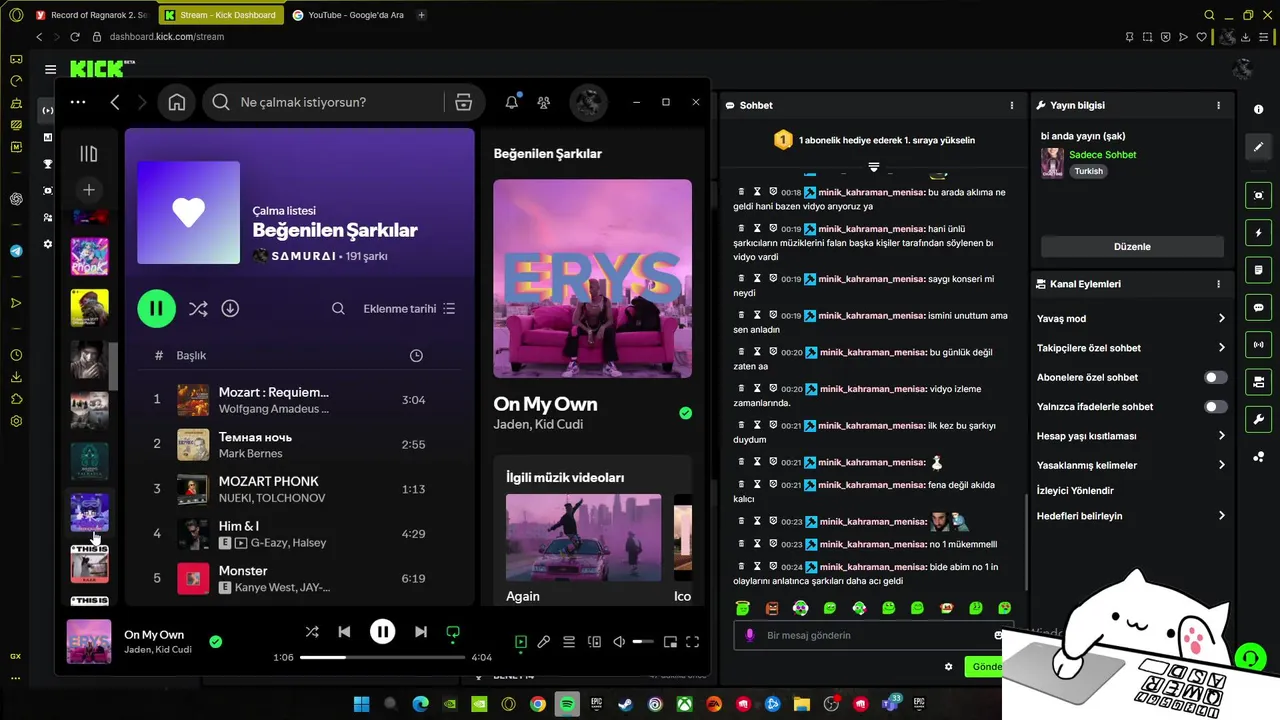Download the Beğenilen Şarkılar playlist
Viewport: 1280px width, 720px height.
pos(230,309)
